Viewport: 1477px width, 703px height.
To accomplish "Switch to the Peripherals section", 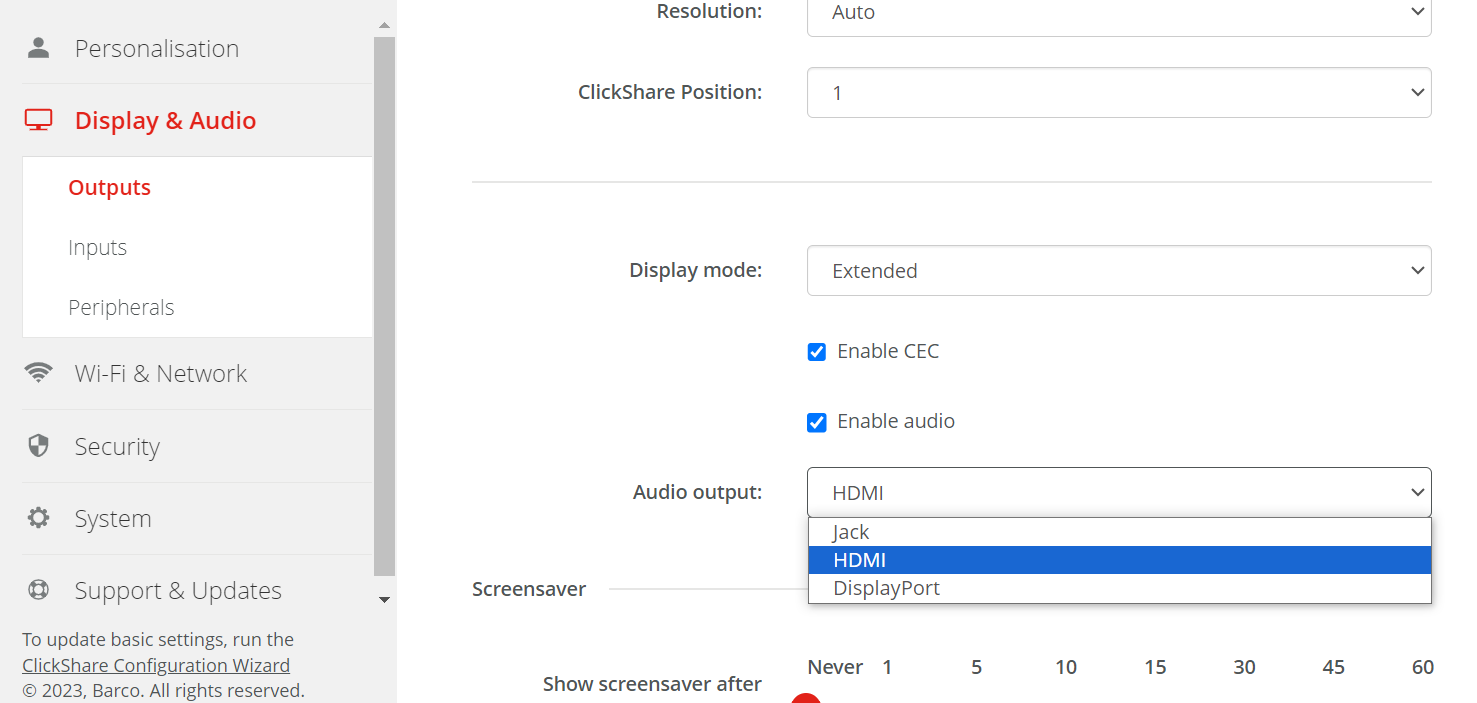I will point(121,306).
